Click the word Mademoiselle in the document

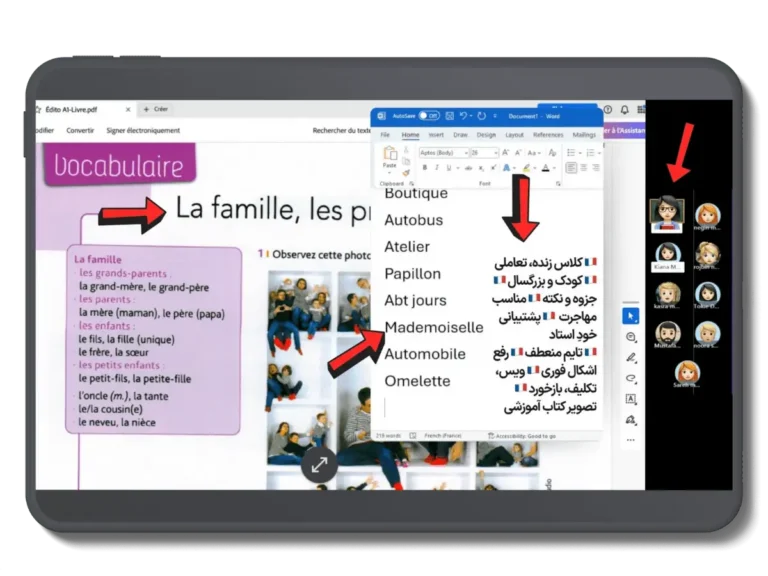(434, 327)
